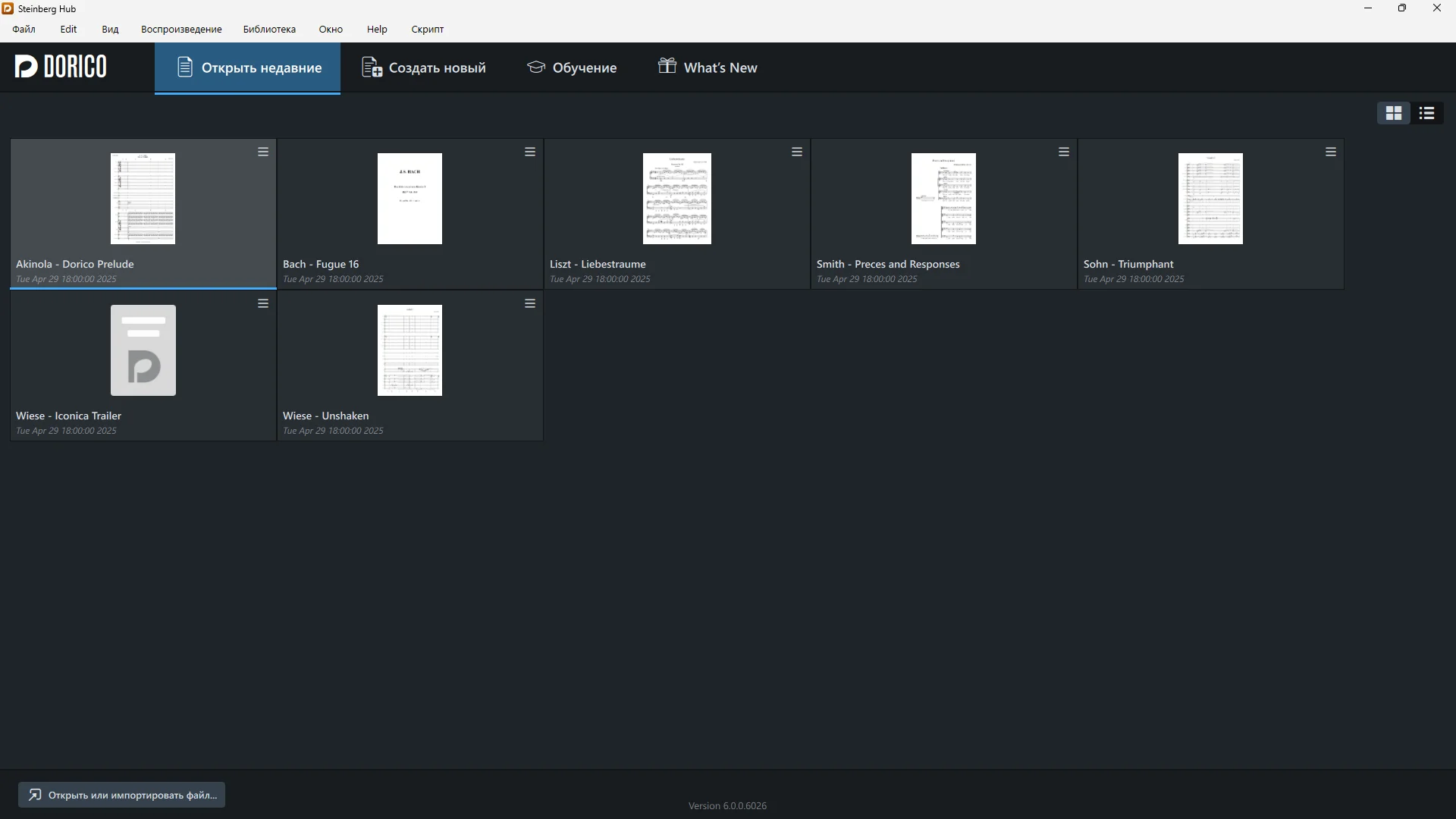Open the Создать новый tab
The image size is (1456, 819).
(x=424, y=67)
